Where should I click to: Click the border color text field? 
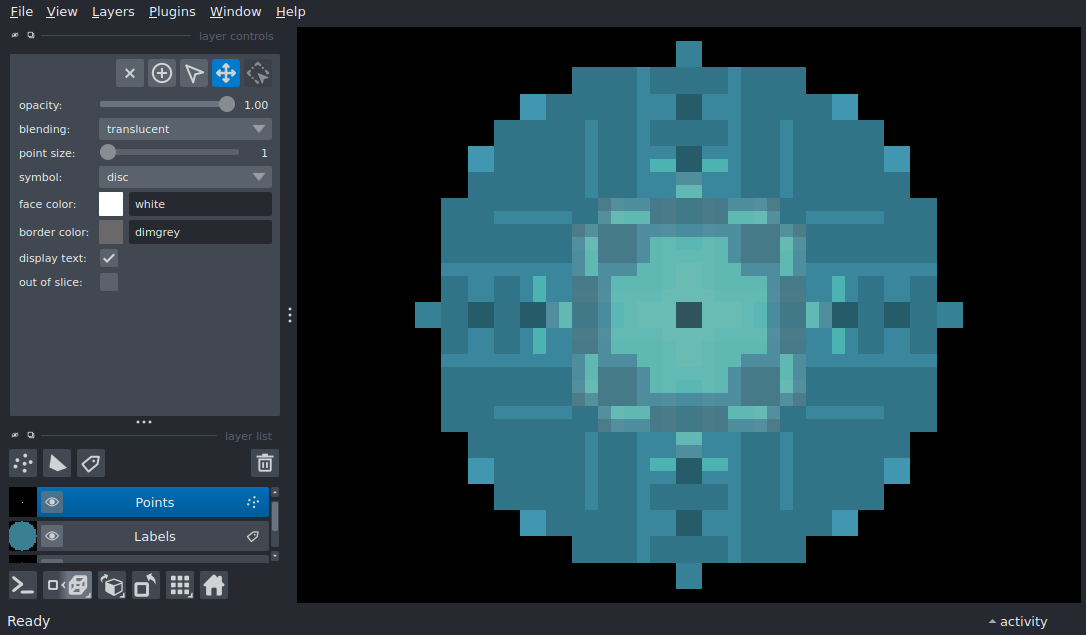pyautogui.click(x=200, y=232)
